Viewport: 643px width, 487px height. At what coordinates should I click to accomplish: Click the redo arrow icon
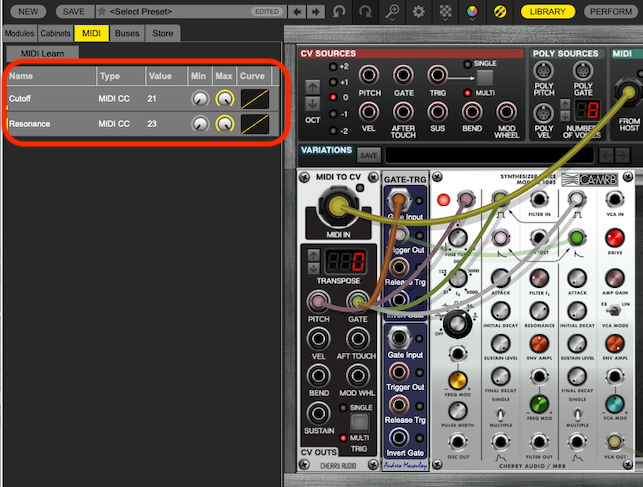click(365, 11)
